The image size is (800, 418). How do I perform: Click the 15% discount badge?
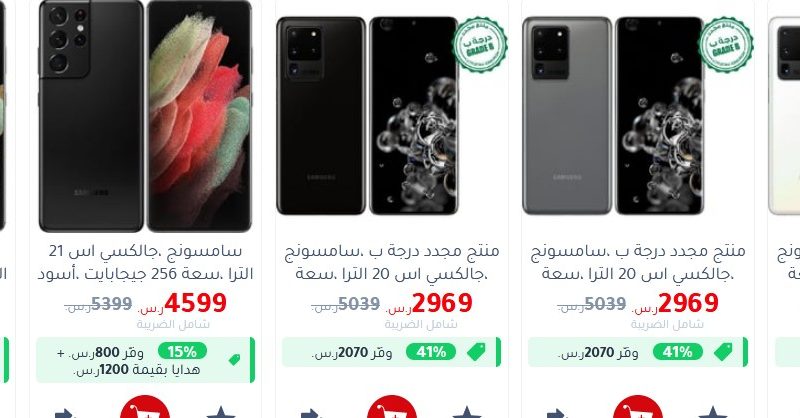point(182,351)
